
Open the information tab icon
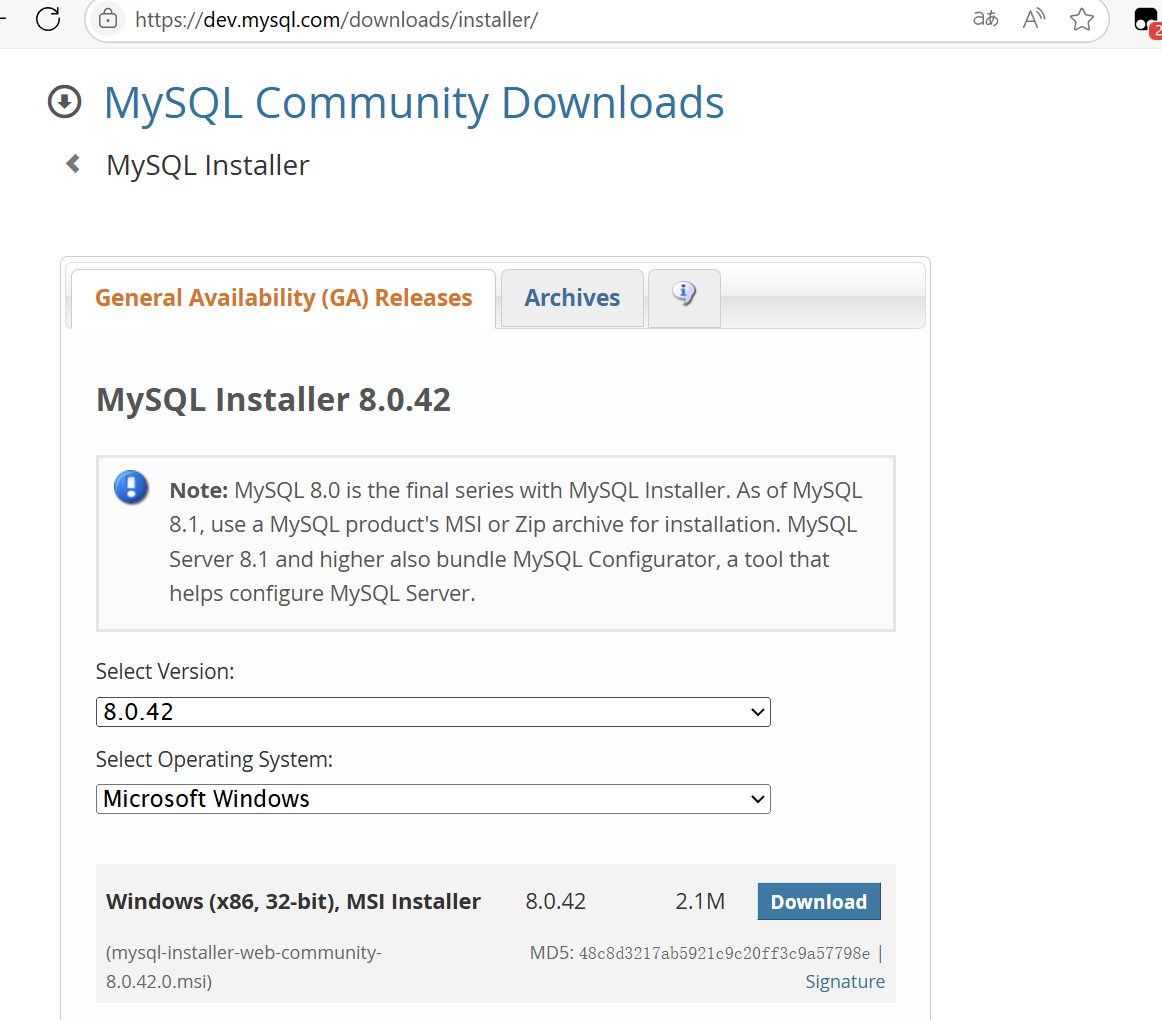point(684,297)
